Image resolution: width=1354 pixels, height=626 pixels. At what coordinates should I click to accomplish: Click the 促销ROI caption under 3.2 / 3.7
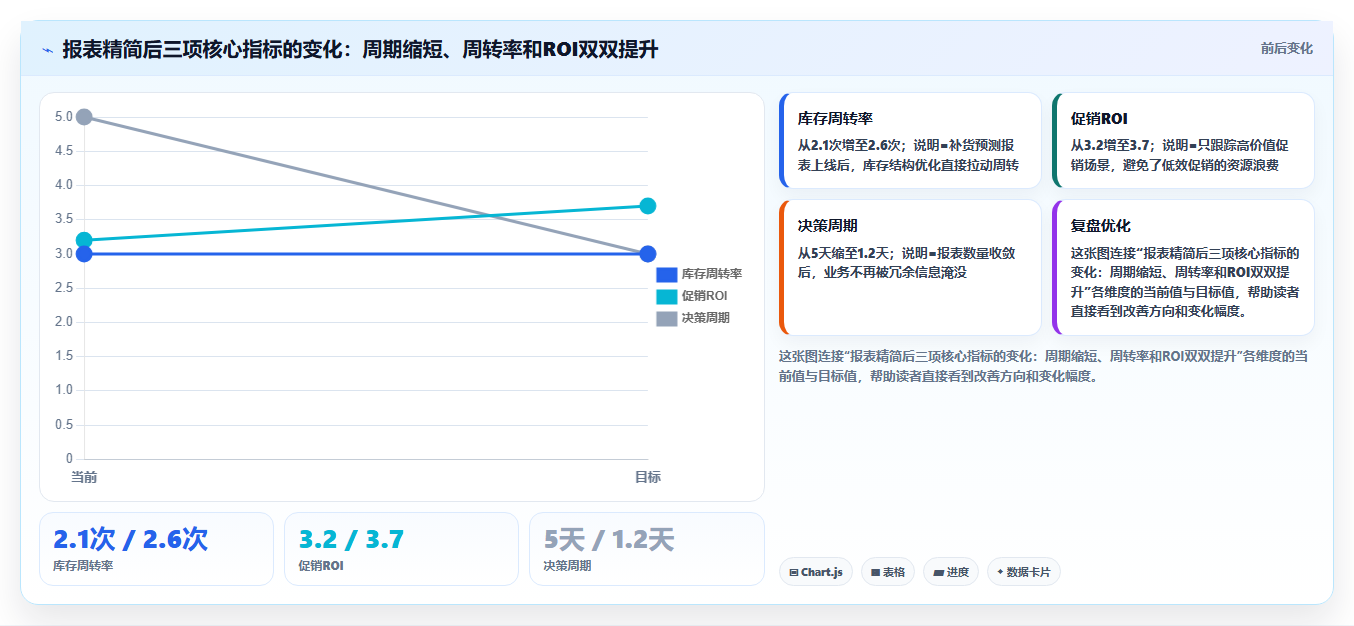320,566
